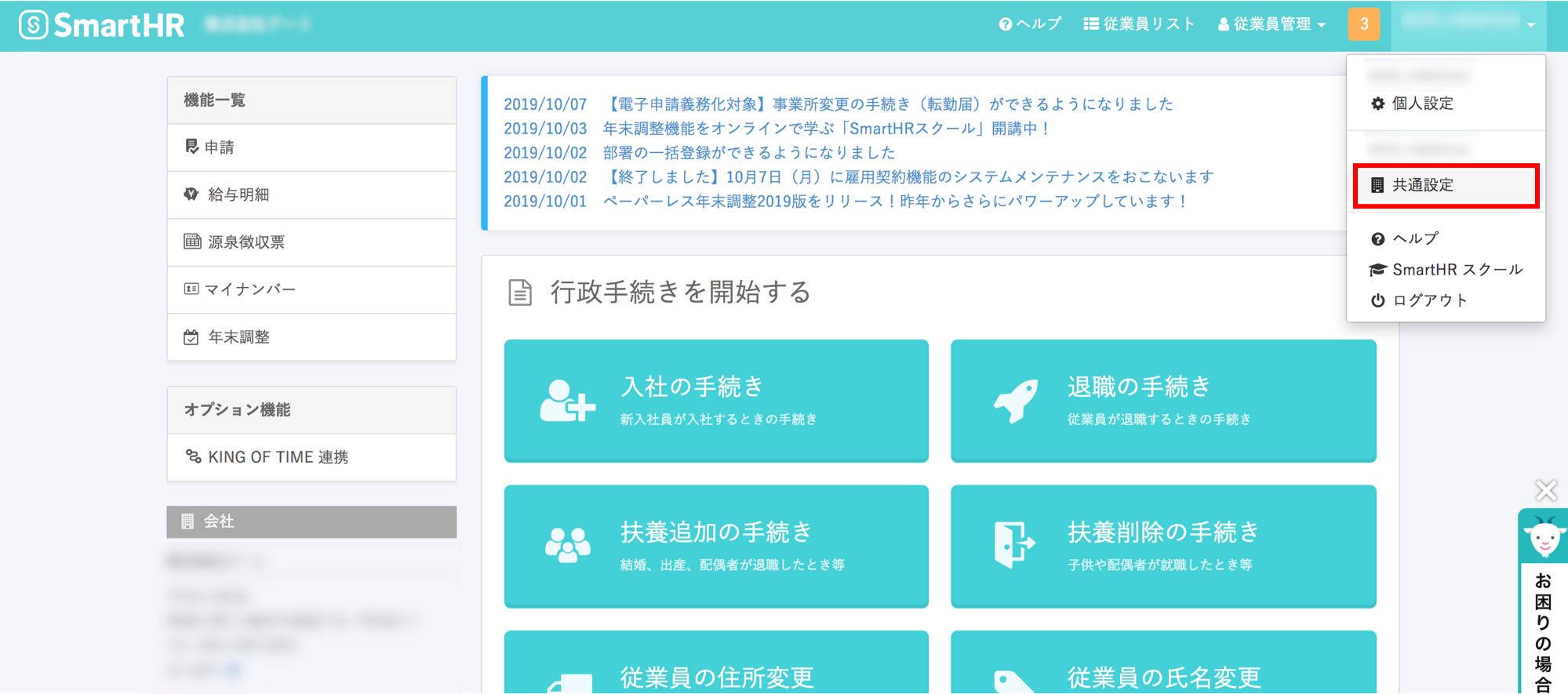Click the SmartHR logo icon
Viewport: 1568px width, 694px height.
tap(34, 25)
